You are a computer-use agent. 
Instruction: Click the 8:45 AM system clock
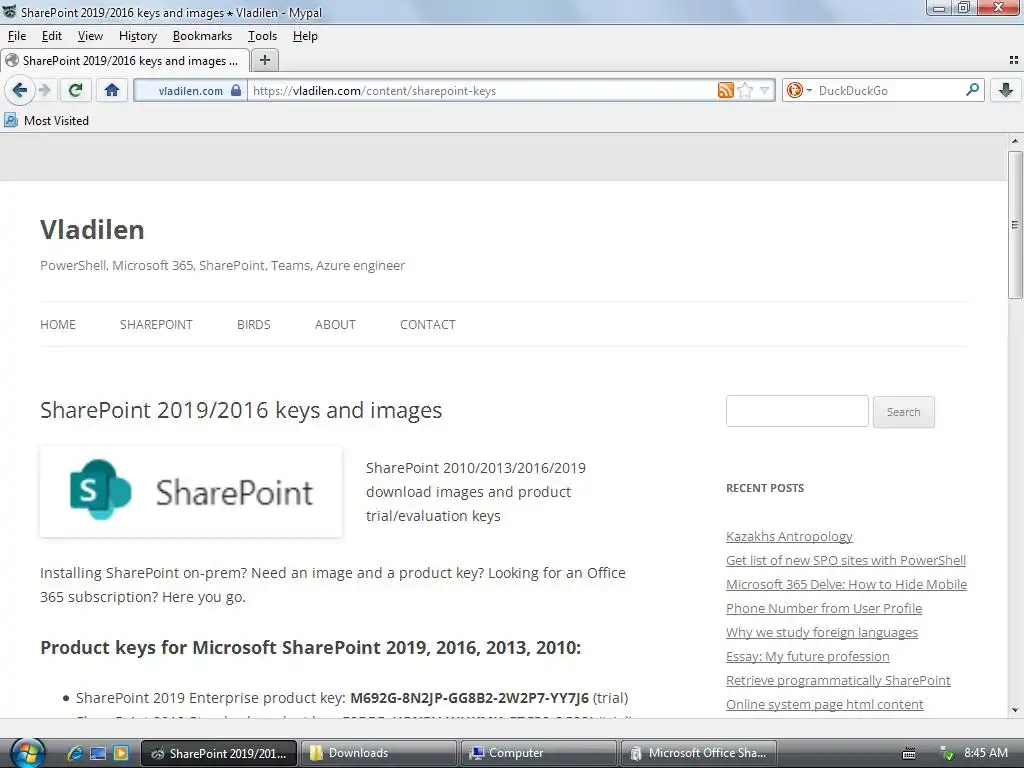985,753
